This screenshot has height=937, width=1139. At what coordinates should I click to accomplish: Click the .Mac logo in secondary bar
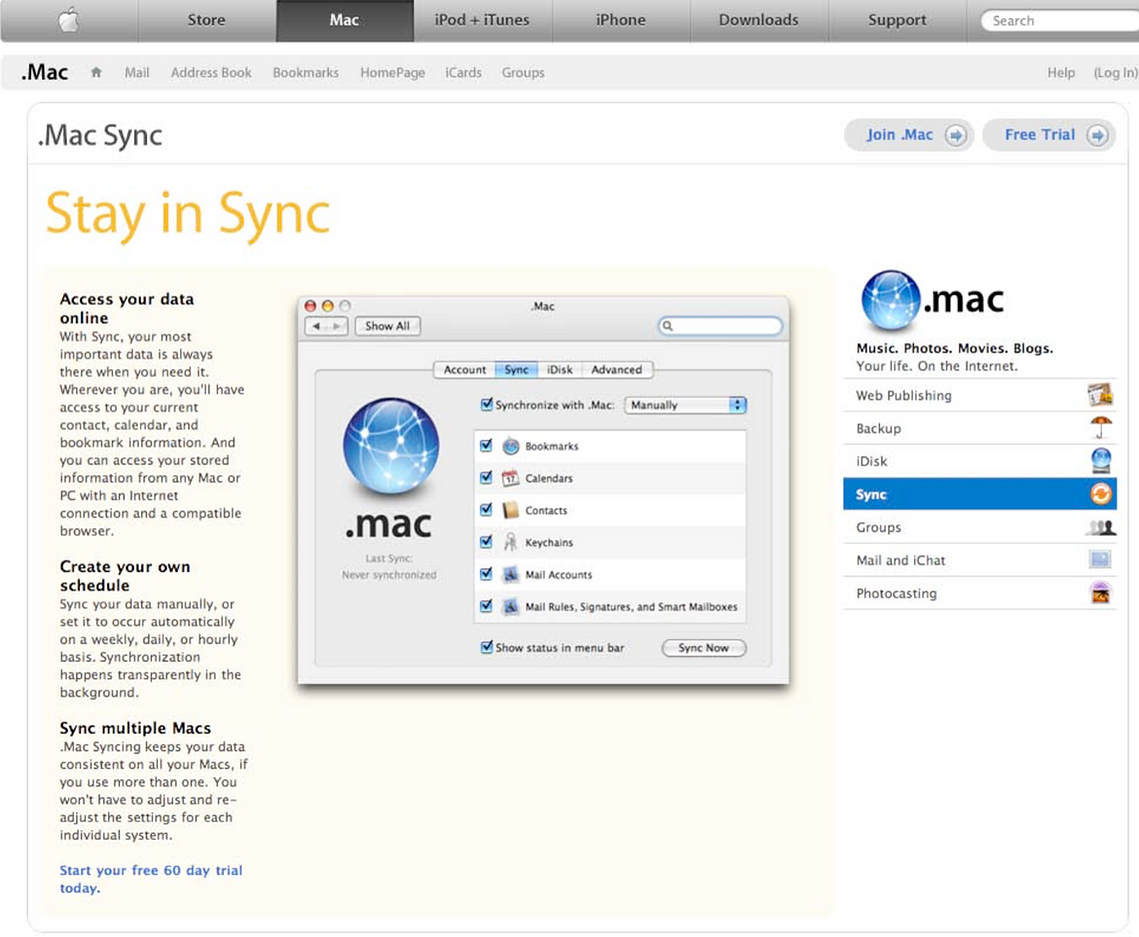[x=45, y=72]
